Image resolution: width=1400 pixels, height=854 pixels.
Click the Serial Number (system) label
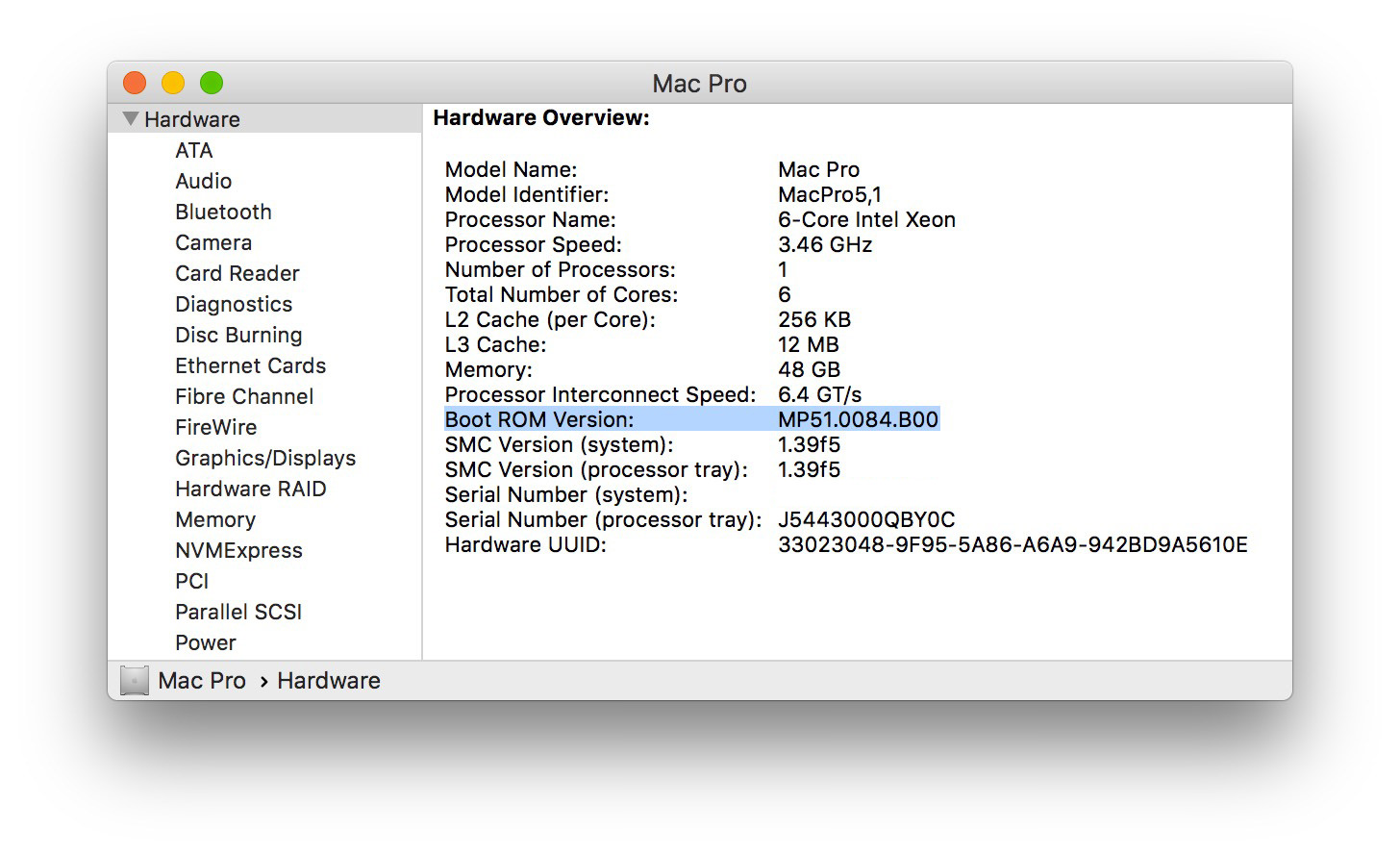coord(566,494)
